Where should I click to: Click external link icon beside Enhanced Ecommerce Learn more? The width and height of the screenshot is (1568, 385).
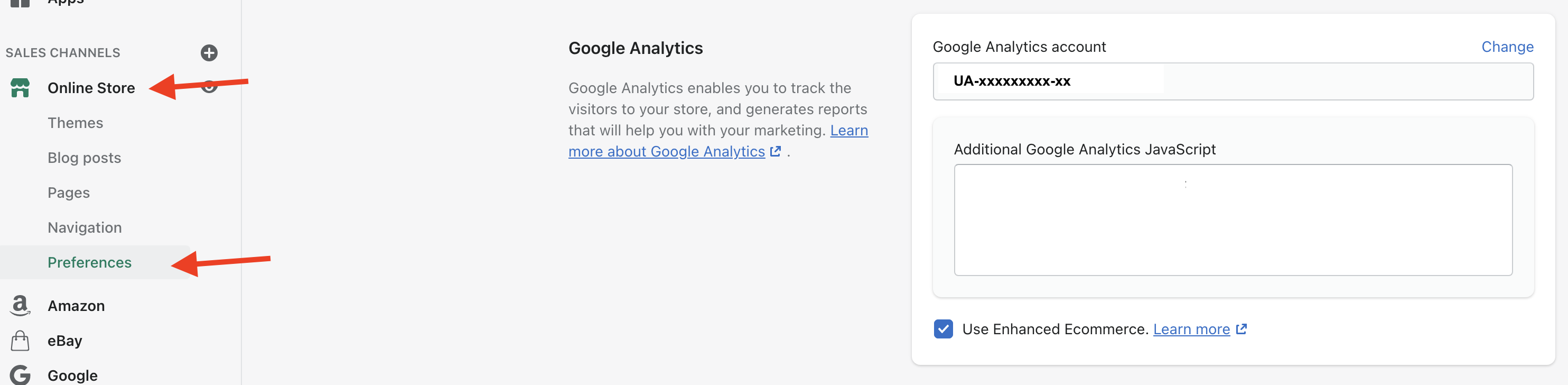[x=1241, y=329]
